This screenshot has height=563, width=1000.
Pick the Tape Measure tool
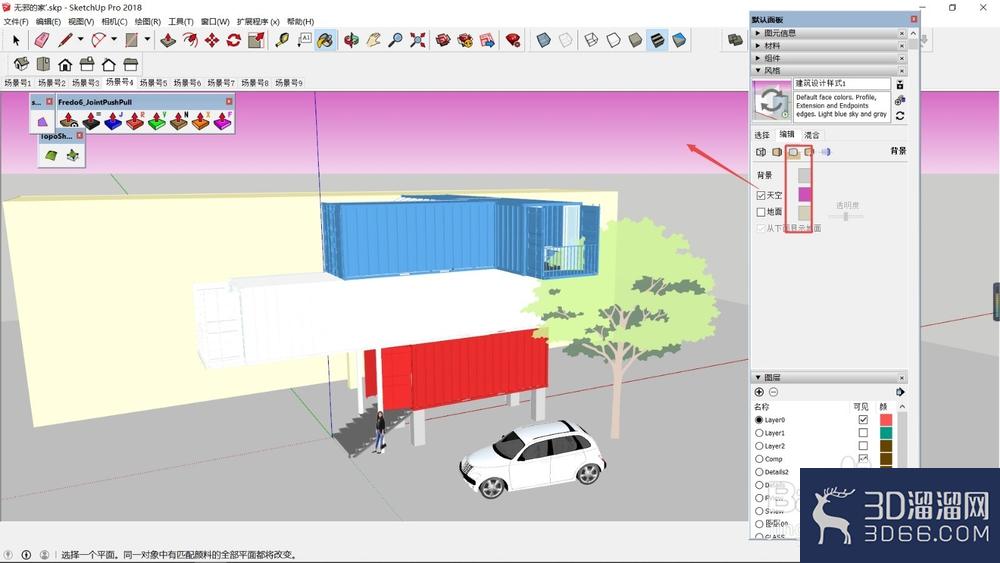click(x=281, y=40)
